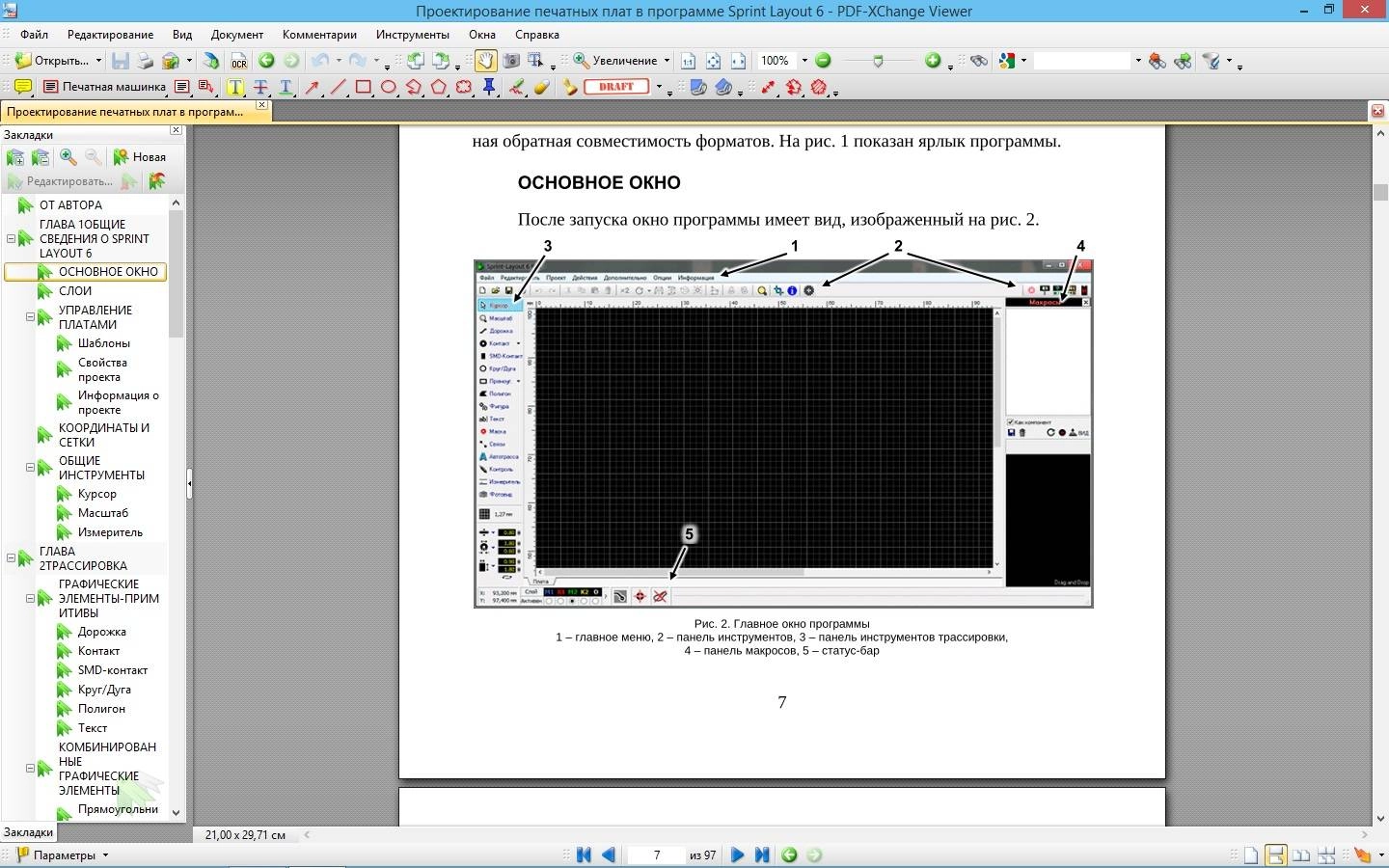The width and height of the screenshot is (1389, 868).
Task: Select the Oval drawing tool
Action: point(389,87)
